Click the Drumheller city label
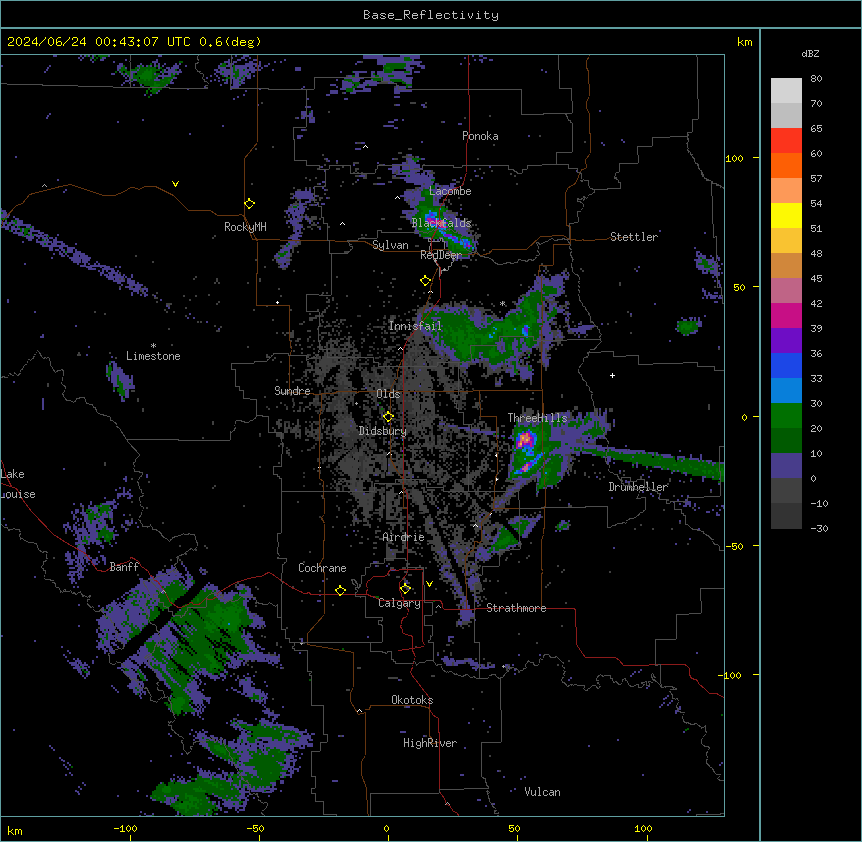The height and width of the screenshot is (842, 862). click(x=638, y=487)
